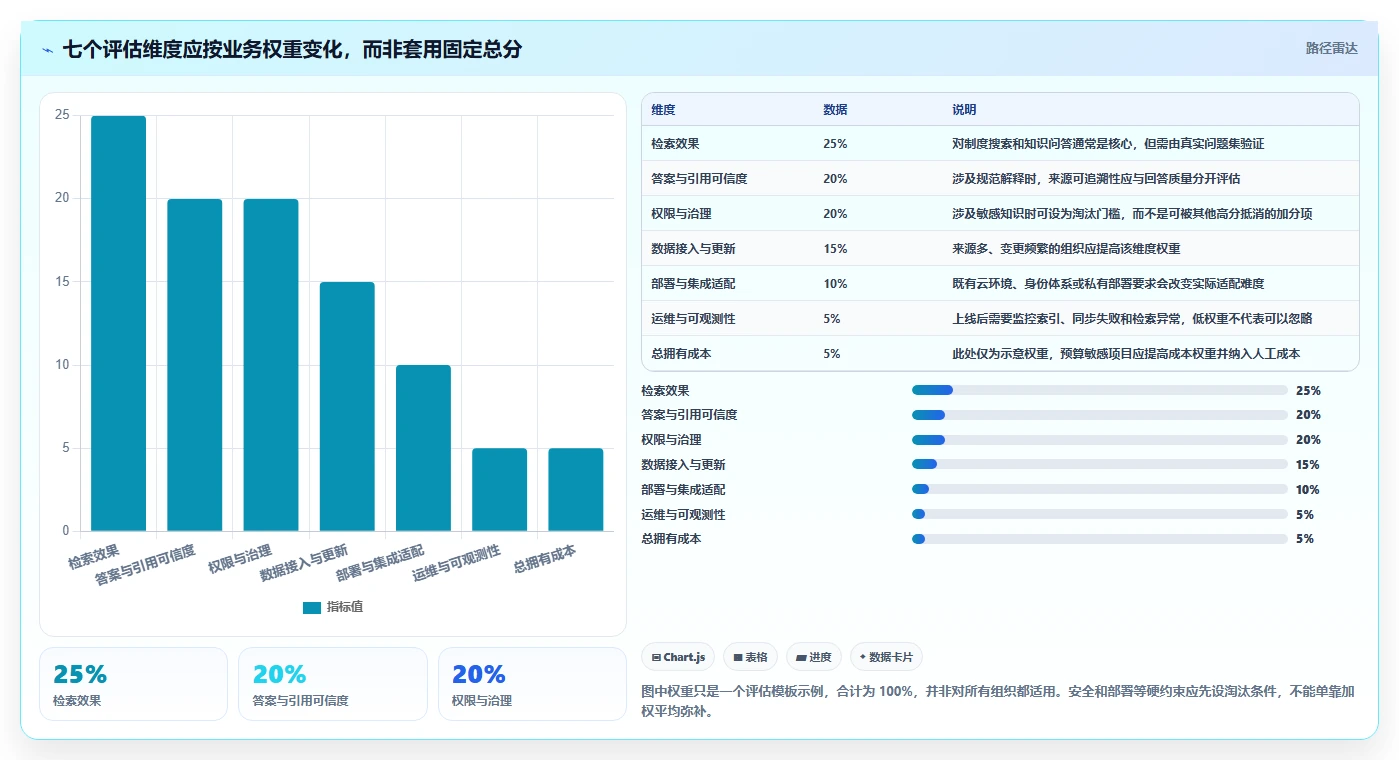The height and width of the screenshot is (760, 1399).
Task: Click description starting 此处仅为示意权重
Action: click(1126, 354)
